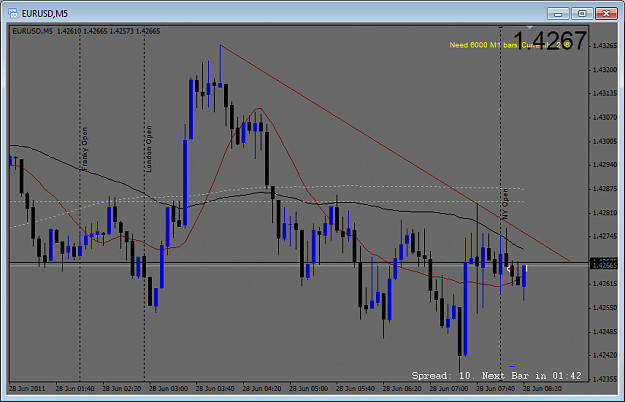Click the '28 Jun 01:40' time axis label
The height and width of the screenshot is (402, 625).
pos(75,388)
